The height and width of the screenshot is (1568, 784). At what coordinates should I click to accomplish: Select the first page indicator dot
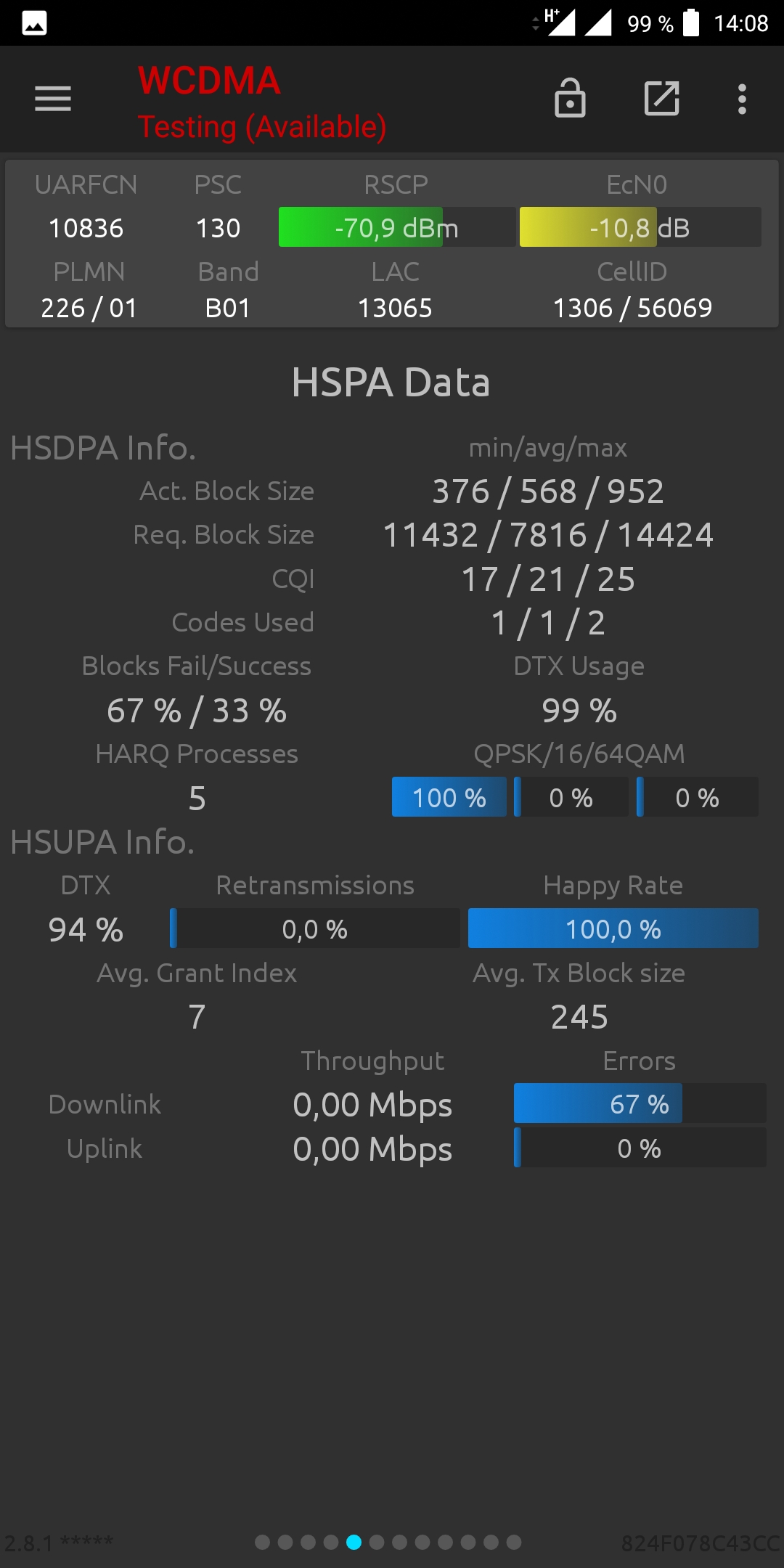coord(263,1542)
